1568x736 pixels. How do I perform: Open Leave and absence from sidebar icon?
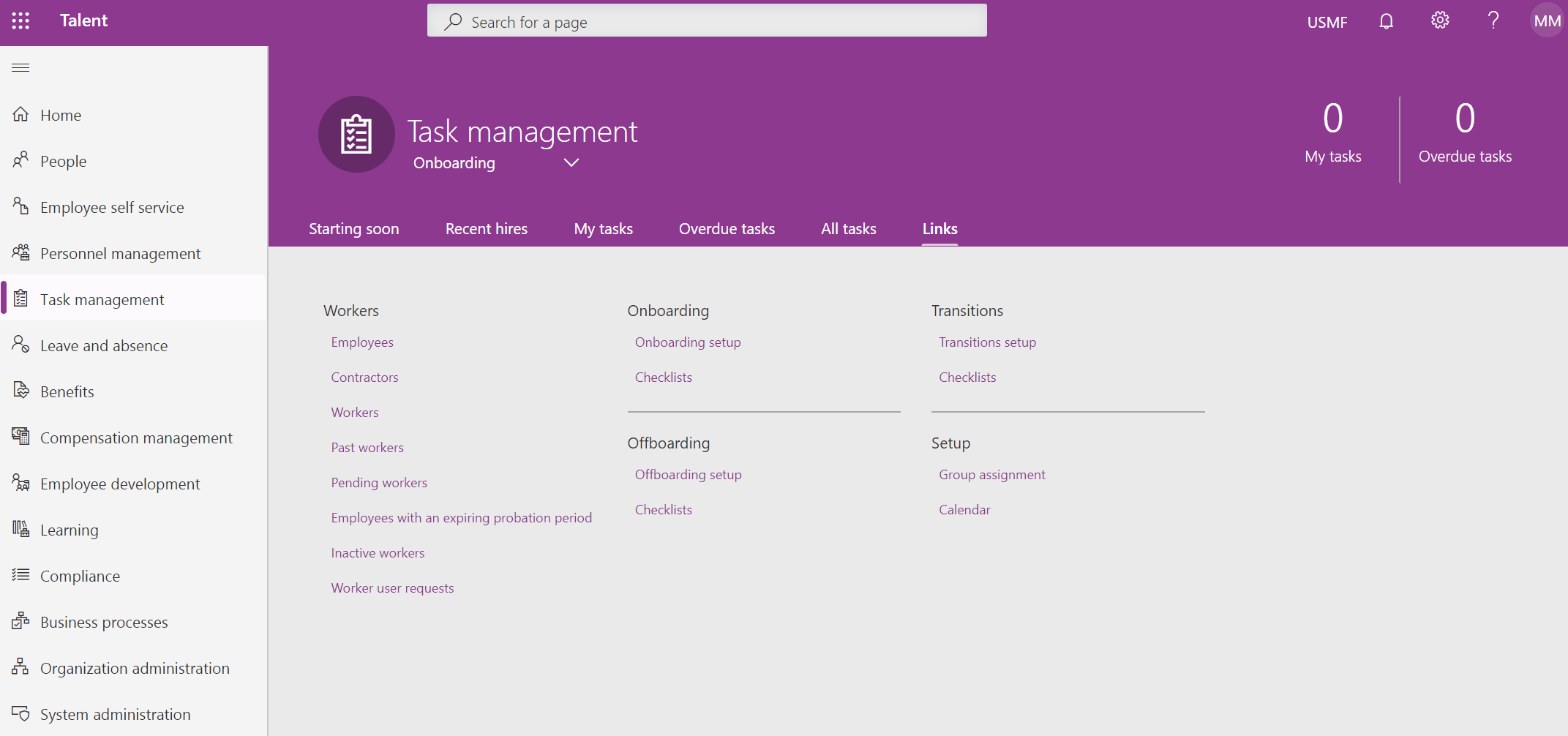point(20,345)
